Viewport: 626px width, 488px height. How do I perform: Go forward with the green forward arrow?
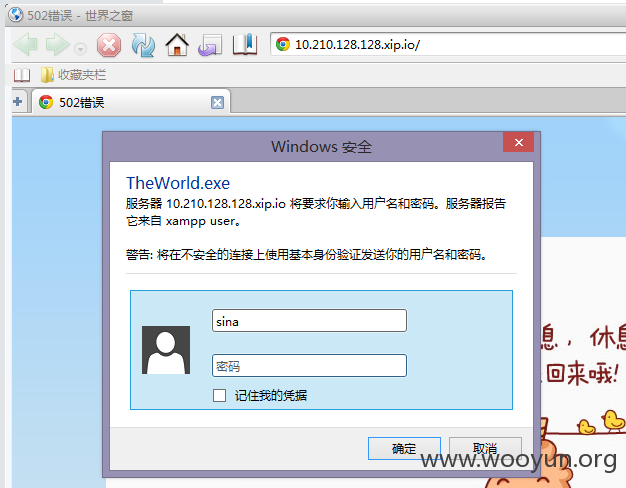tap(57, 44)
